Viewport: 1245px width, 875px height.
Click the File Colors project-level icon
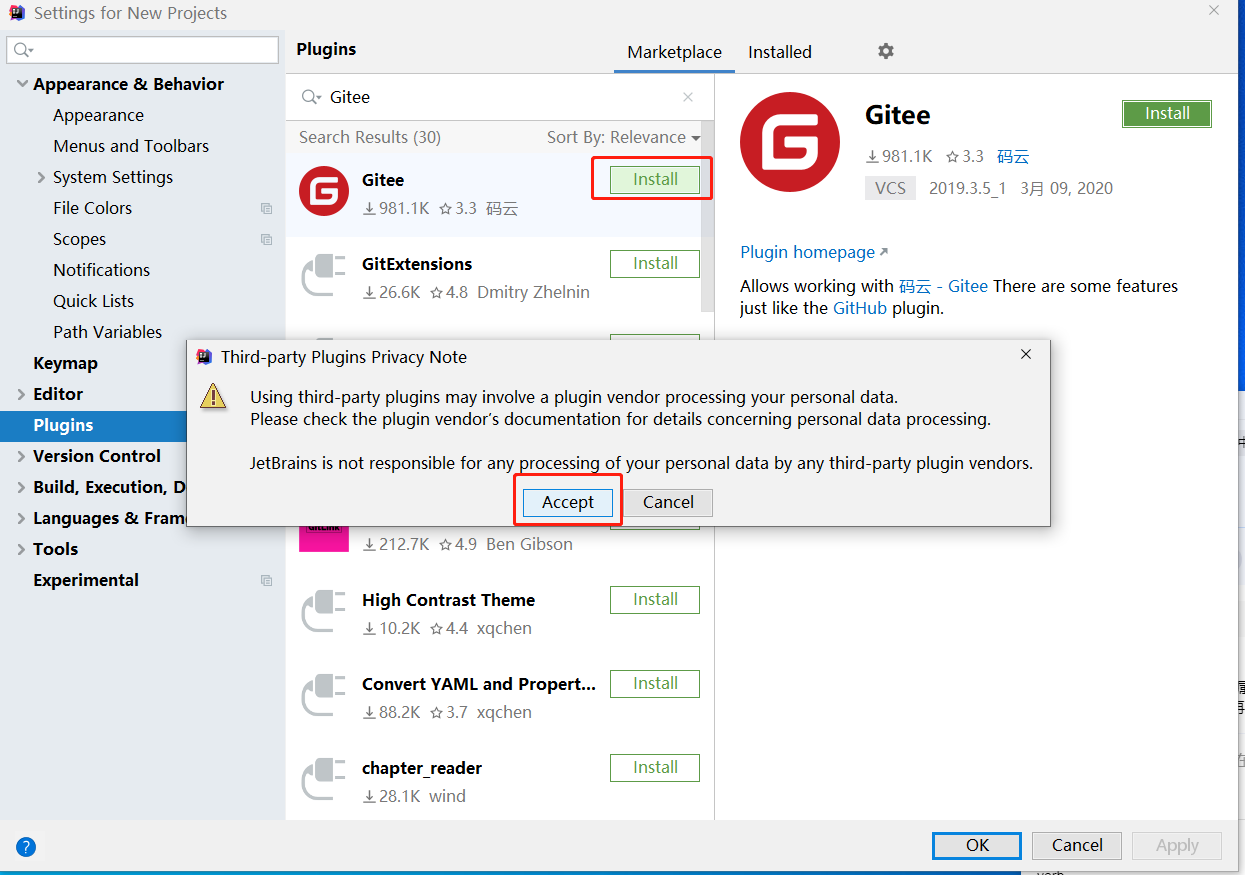[x=266, y=208]
